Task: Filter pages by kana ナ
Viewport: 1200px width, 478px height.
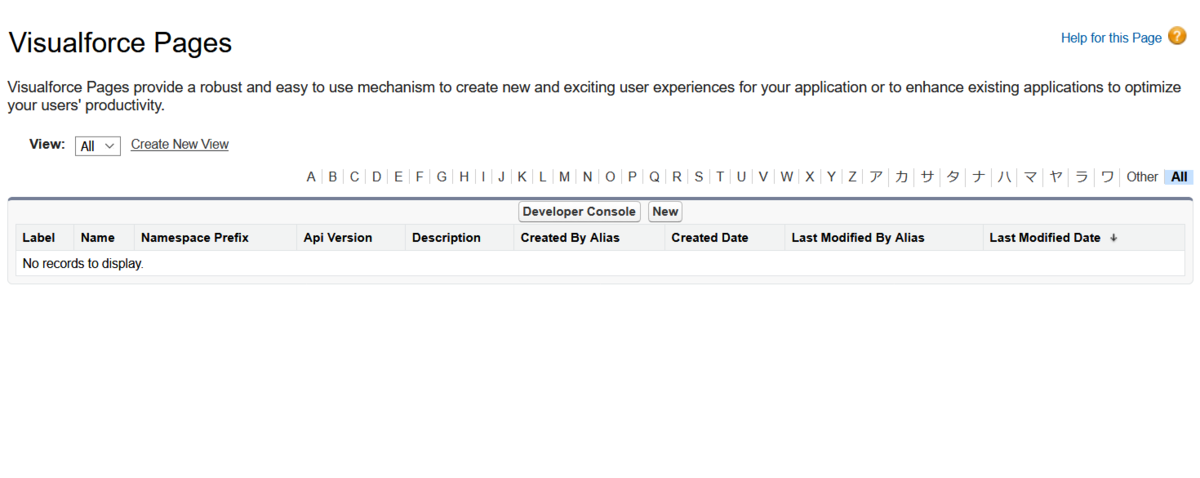Action: (979, 177)
